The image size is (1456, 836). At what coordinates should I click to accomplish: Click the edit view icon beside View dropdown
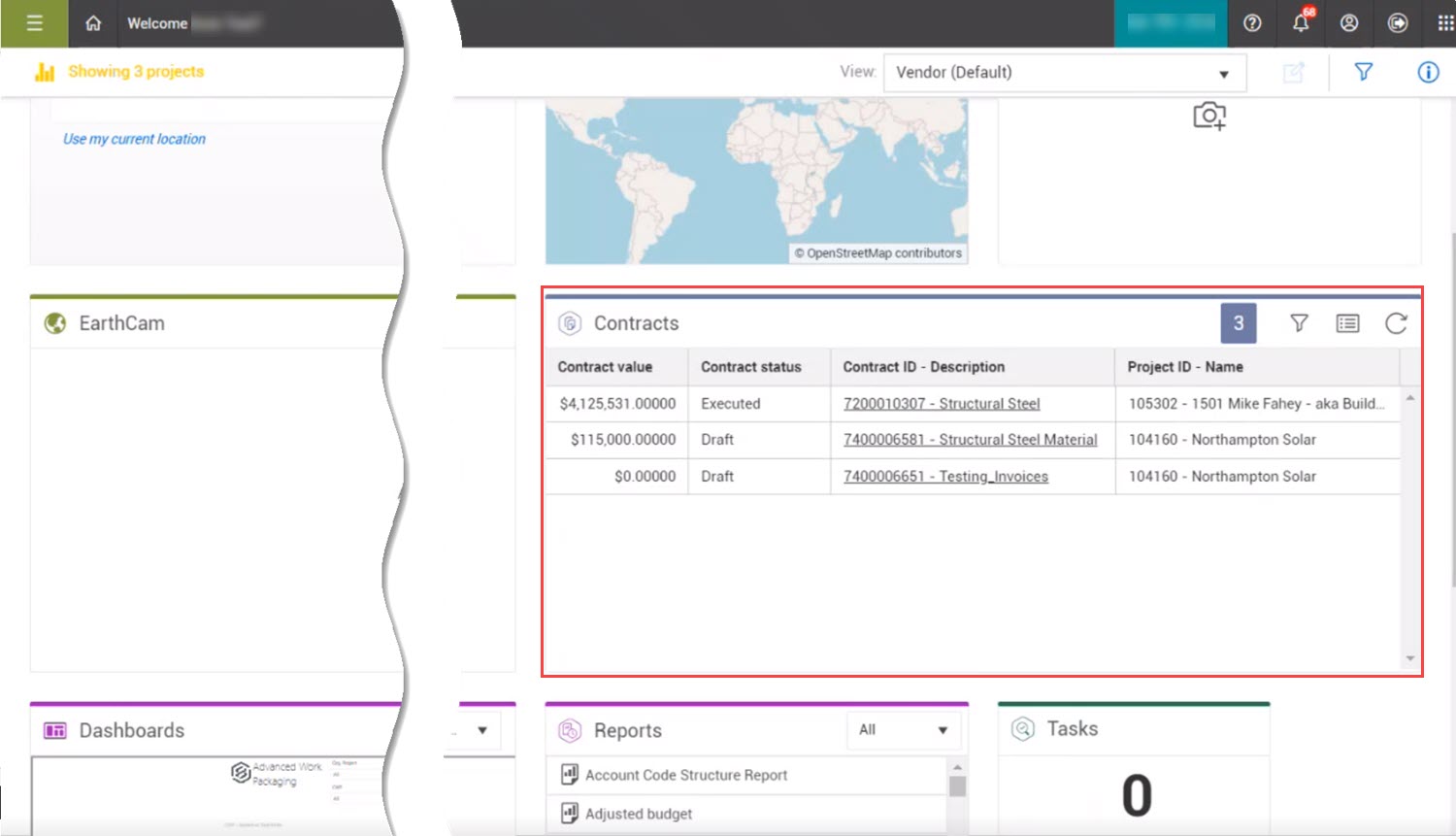coord(1294,73)
